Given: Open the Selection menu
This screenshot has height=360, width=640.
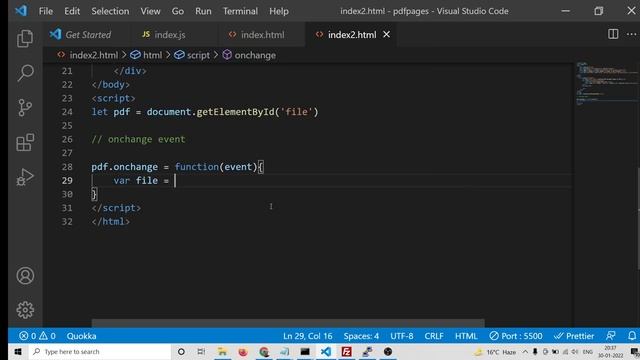Looking at the screenshot, I should [110, 11].
